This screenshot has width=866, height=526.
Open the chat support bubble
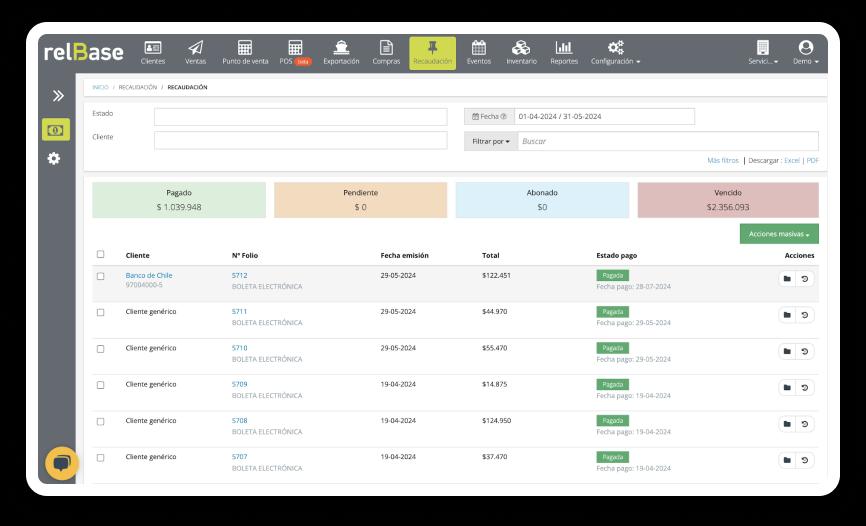[61, 463]
